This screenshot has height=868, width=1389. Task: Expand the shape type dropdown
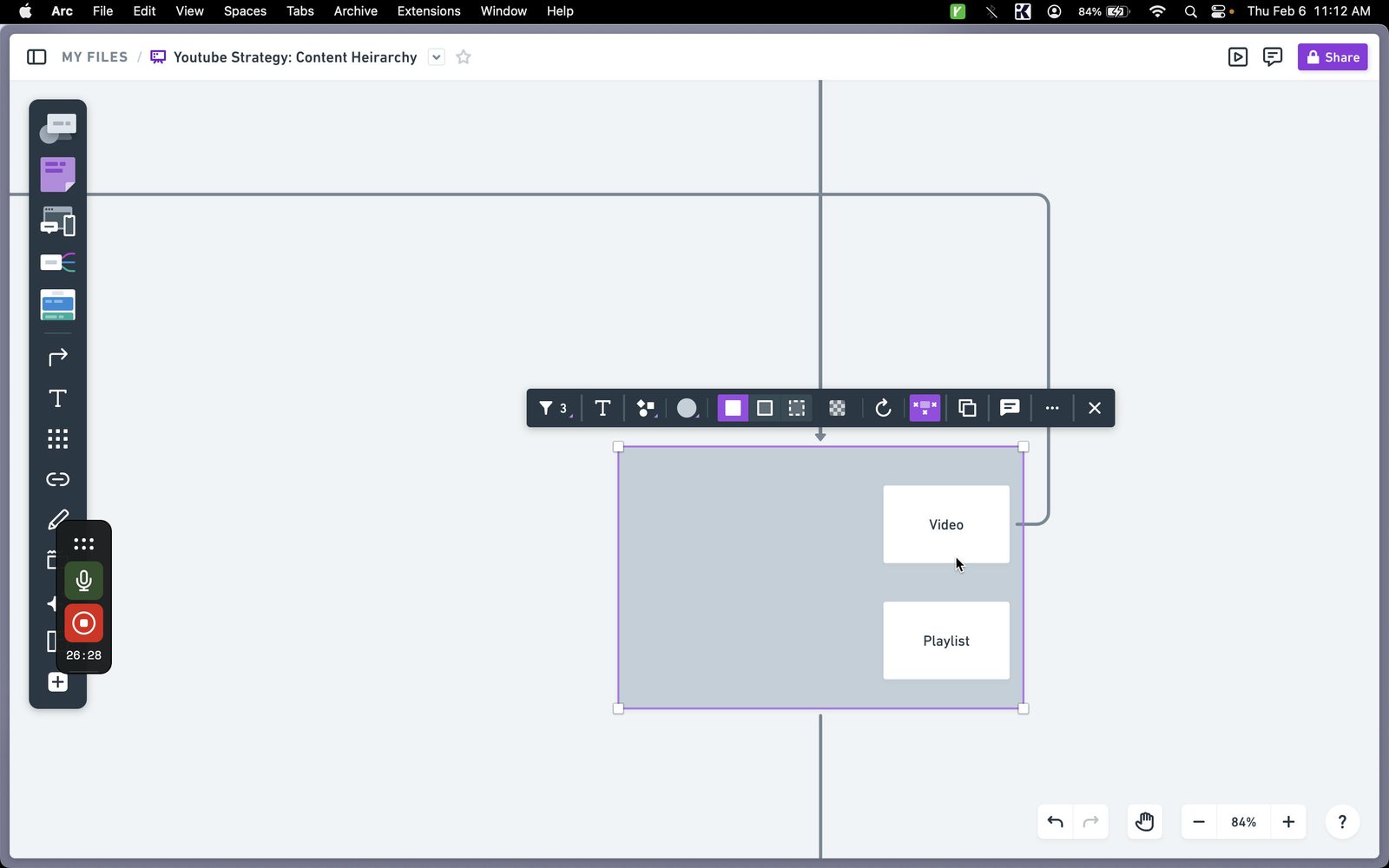click(646, 408)
